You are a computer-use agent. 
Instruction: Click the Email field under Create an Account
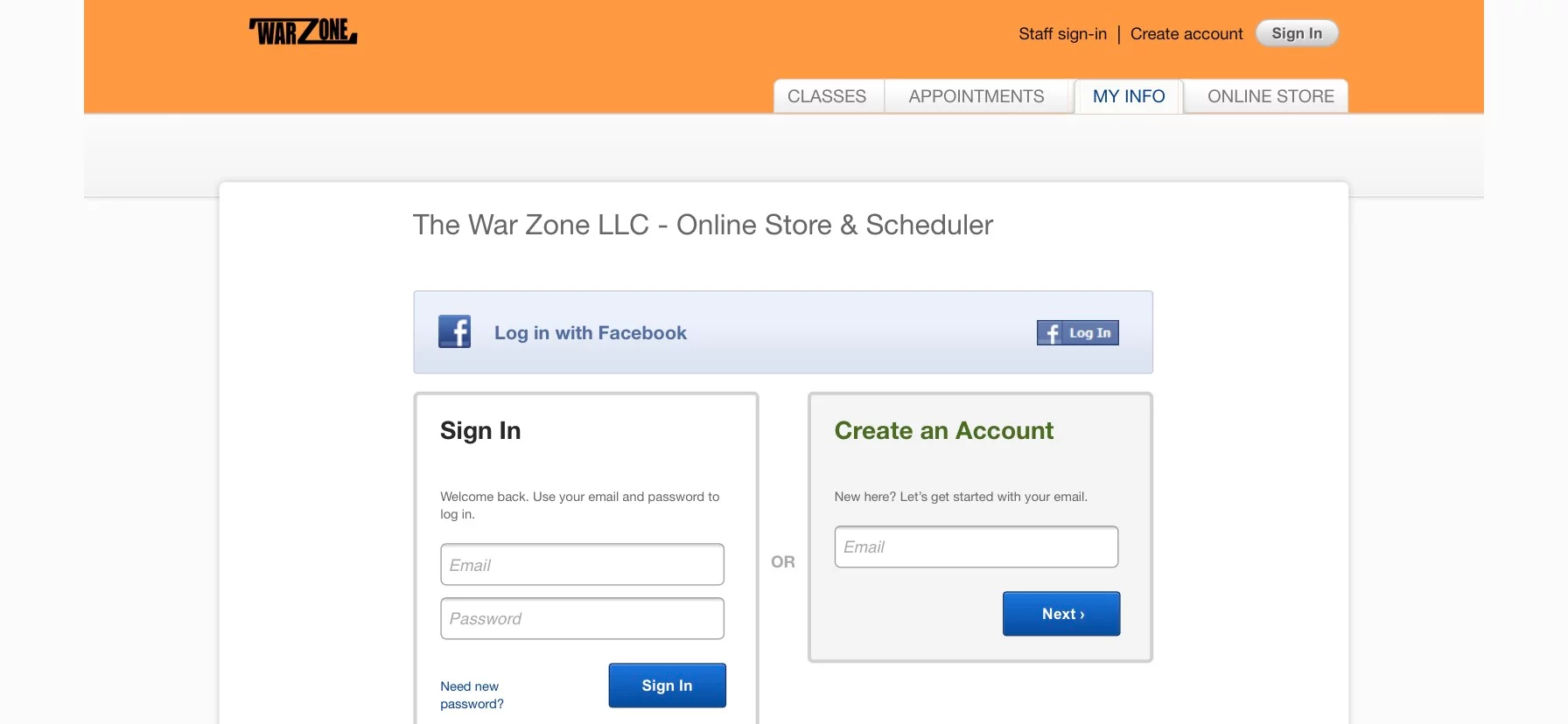[x=975, y=546]
